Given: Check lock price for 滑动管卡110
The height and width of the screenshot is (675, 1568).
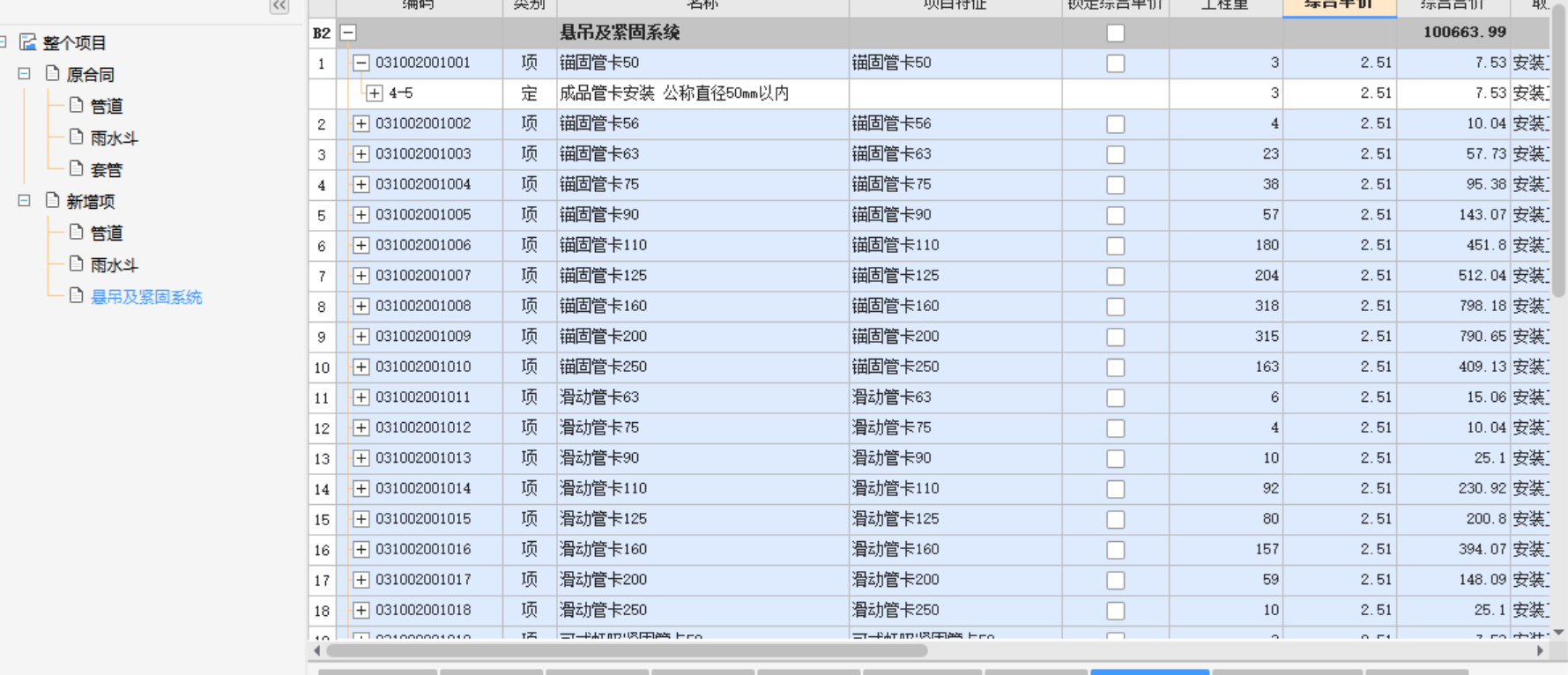Looking at the screenshot, I should tap(1116, 489).
